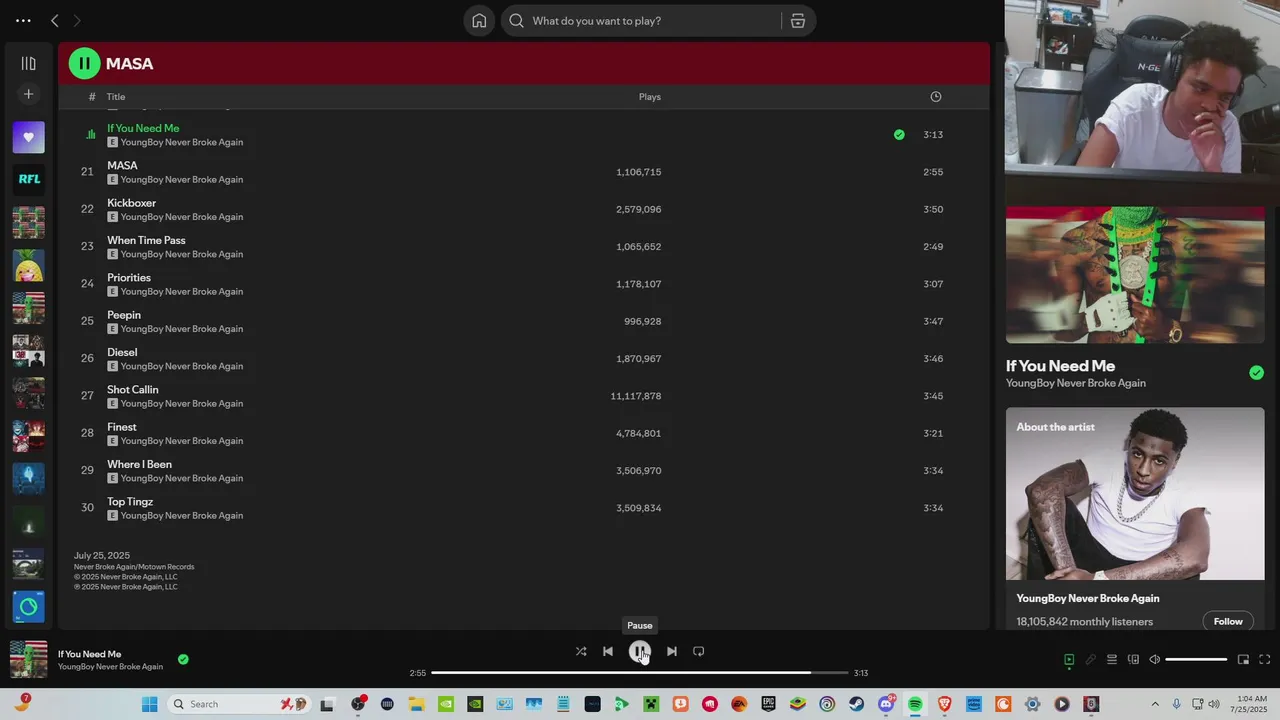1280x720 pixels.
Task: Open Steam from the taskbar
Action: pos(857,704)
